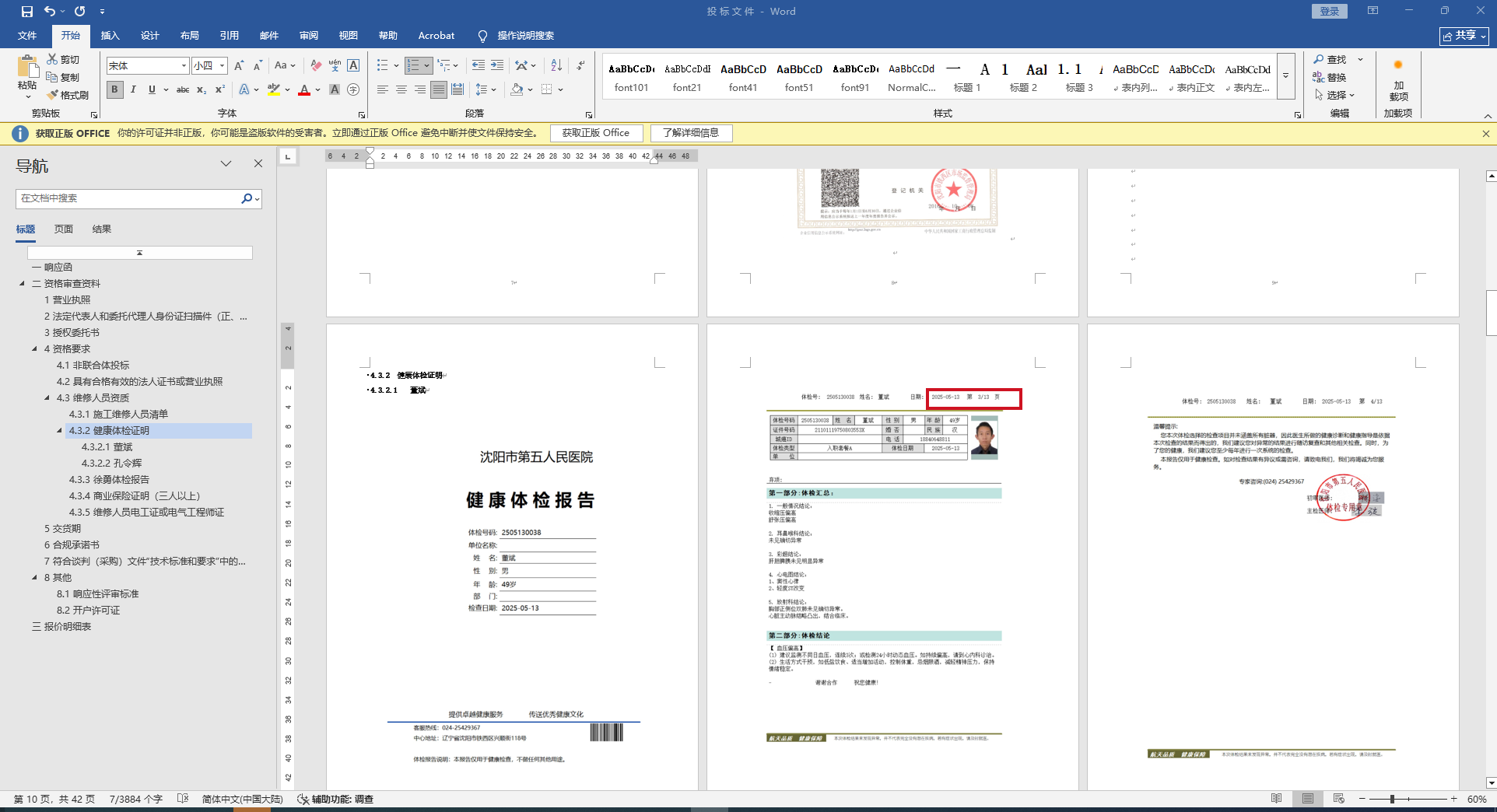Toggle subscript formatting
The height and width of the screenshot is (812, 1497).
[202, 89]
